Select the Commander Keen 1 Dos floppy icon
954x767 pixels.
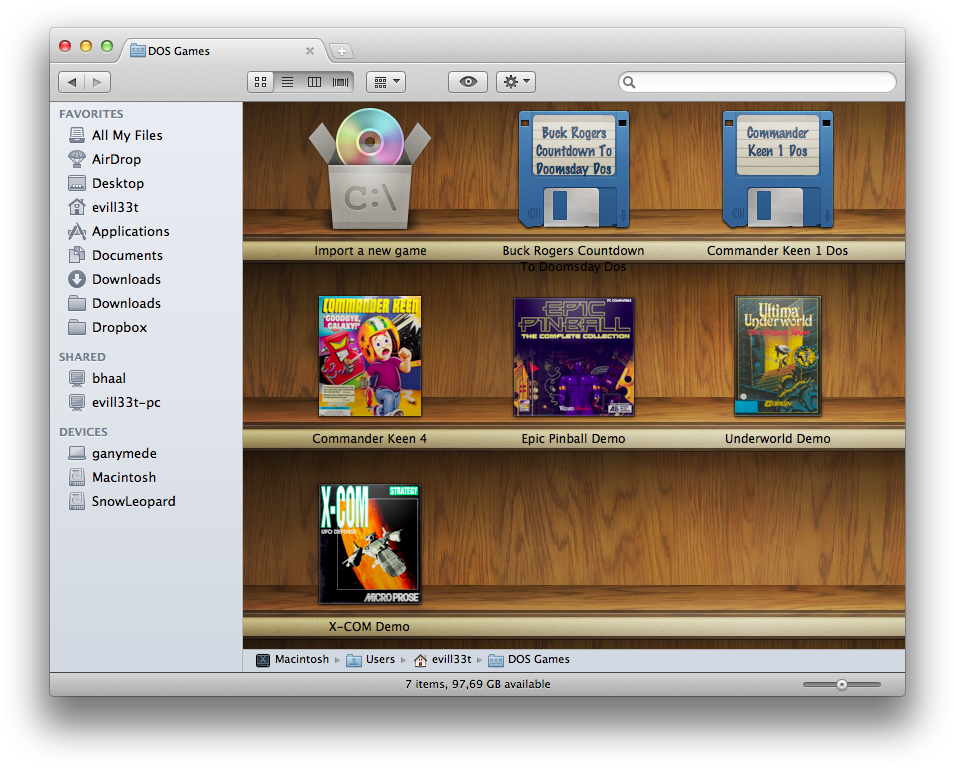coord(778,169)
